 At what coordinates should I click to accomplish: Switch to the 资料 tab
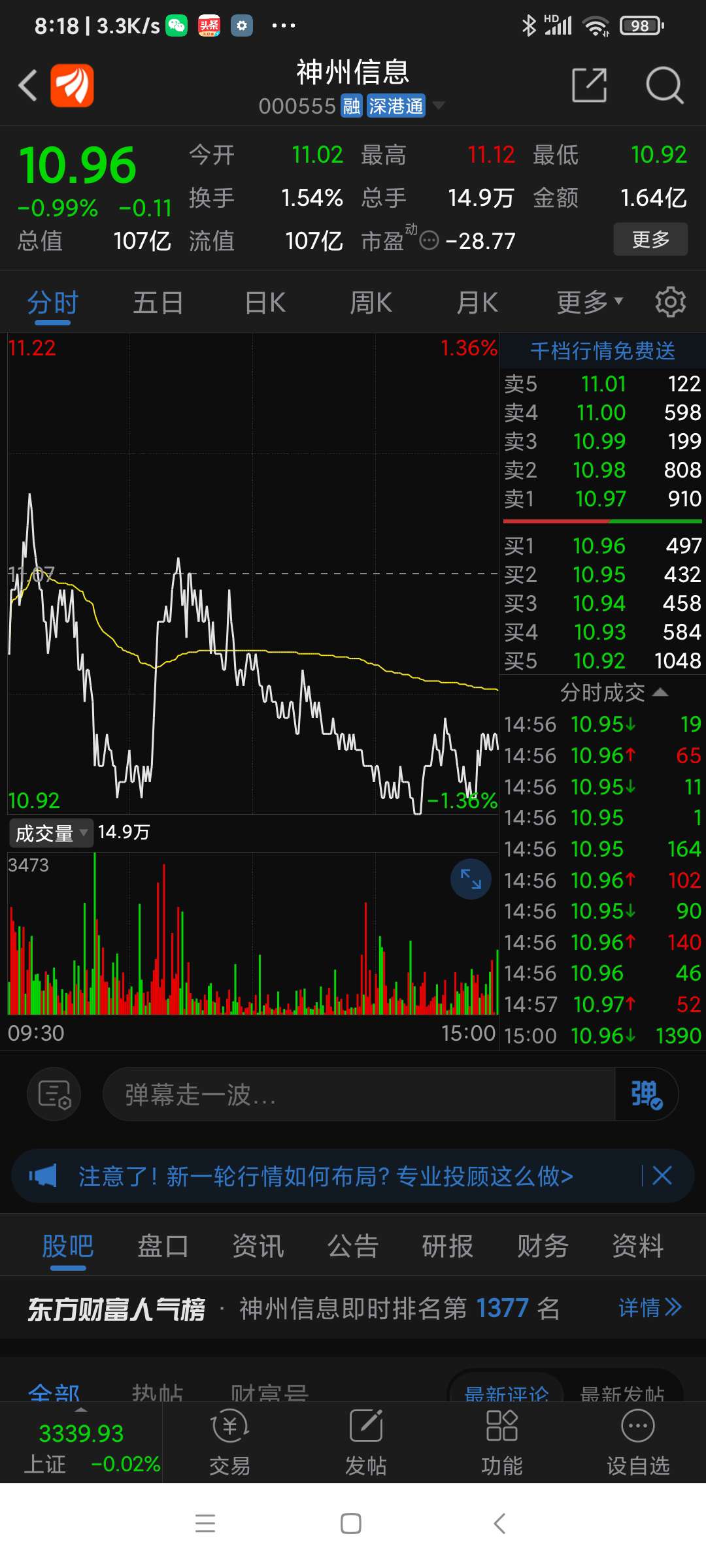tap(638, 1246)
